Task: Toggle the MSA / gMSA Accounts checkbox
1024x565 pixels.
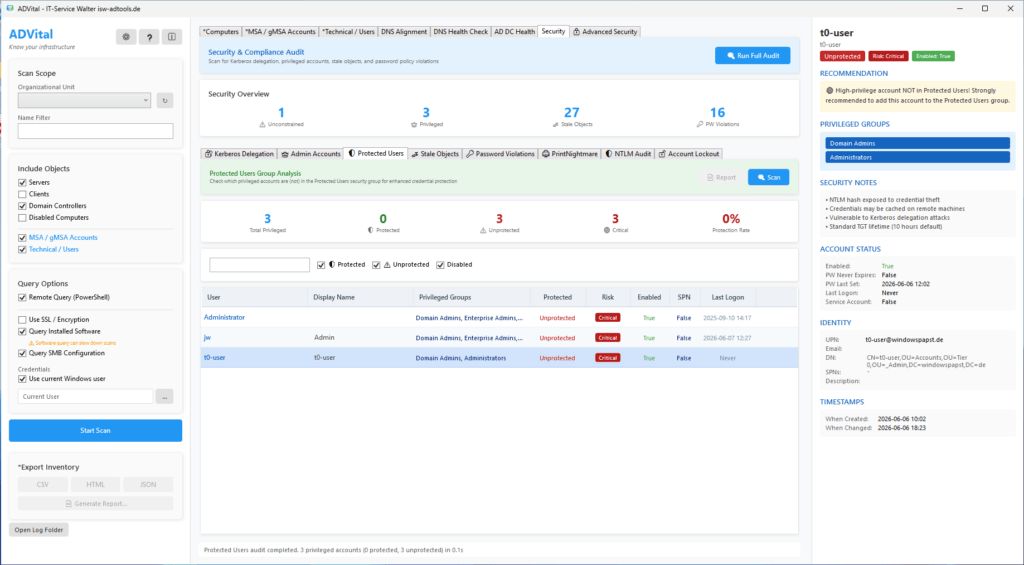Action: [22, 238]
